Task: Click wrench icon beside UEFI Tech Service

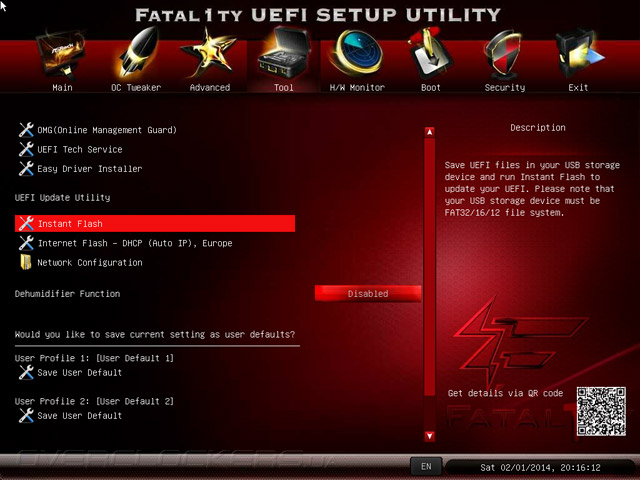Action: coord(26,149)
